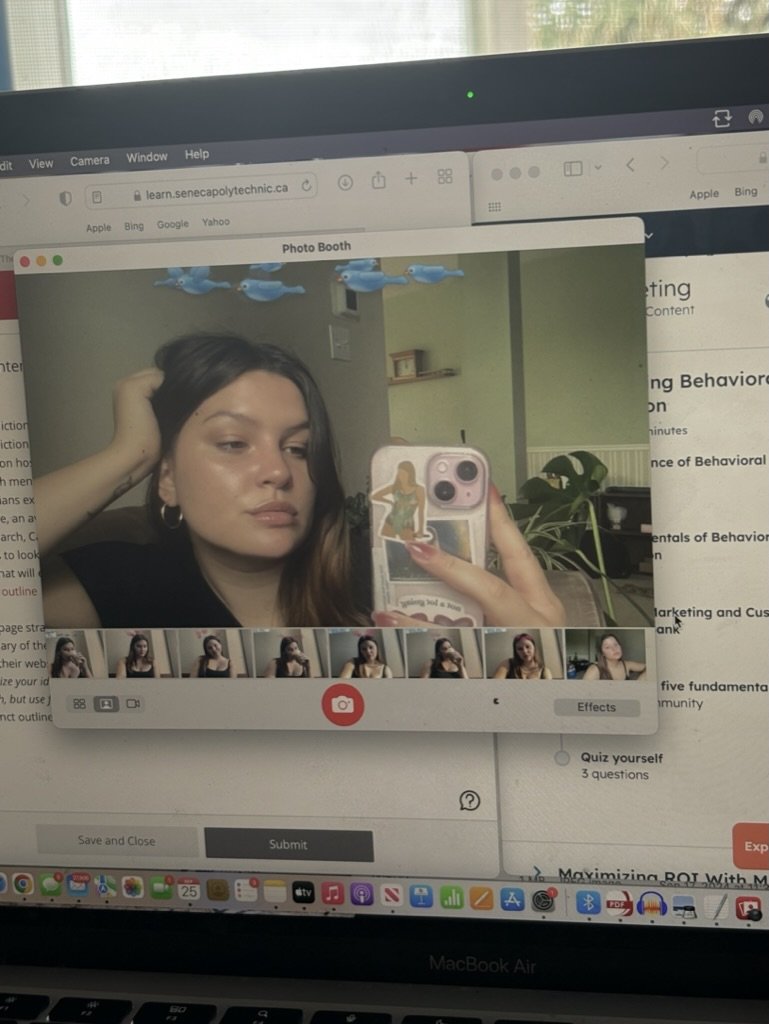The height and width of the screenshot is (1024, 769).
Task: Open the red PDF app in the Dock
Action: coord(618,904)
